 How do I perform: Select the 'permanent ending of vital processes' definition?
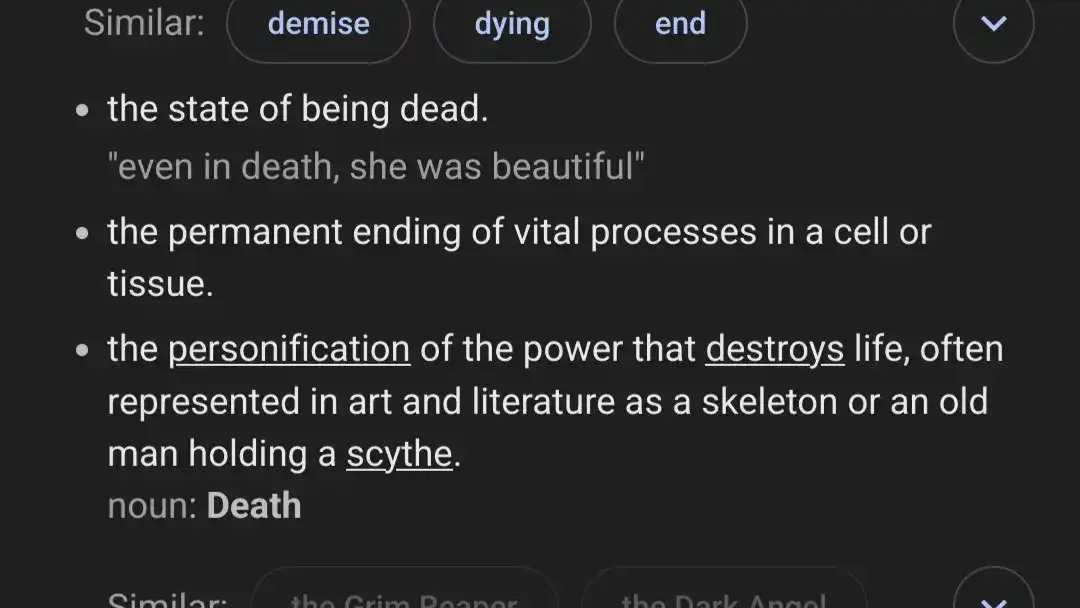(518, 233)
